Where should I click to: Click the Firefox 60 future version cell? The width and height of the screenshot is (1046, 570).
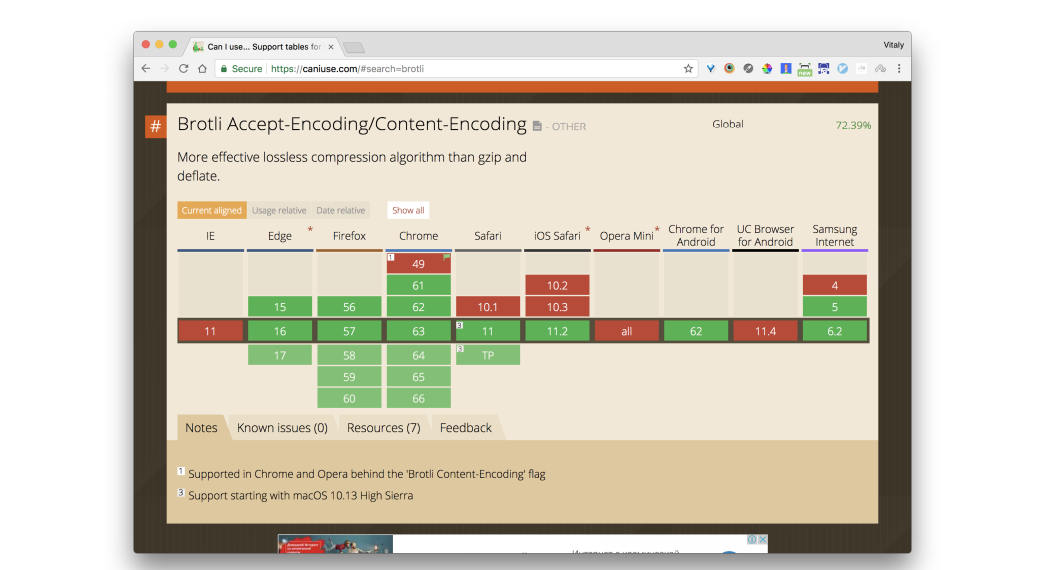(x=349, y=398)
